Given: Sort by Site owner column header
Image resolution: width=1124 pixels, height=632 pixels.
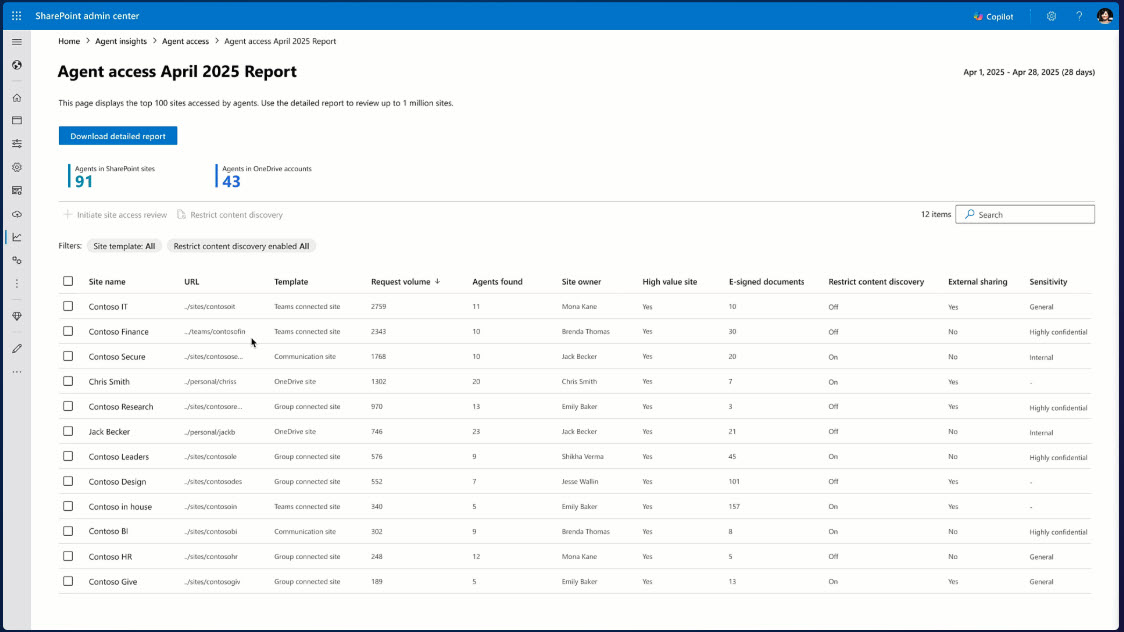Looking at the screenshot, I should click(x=581, y=282).
